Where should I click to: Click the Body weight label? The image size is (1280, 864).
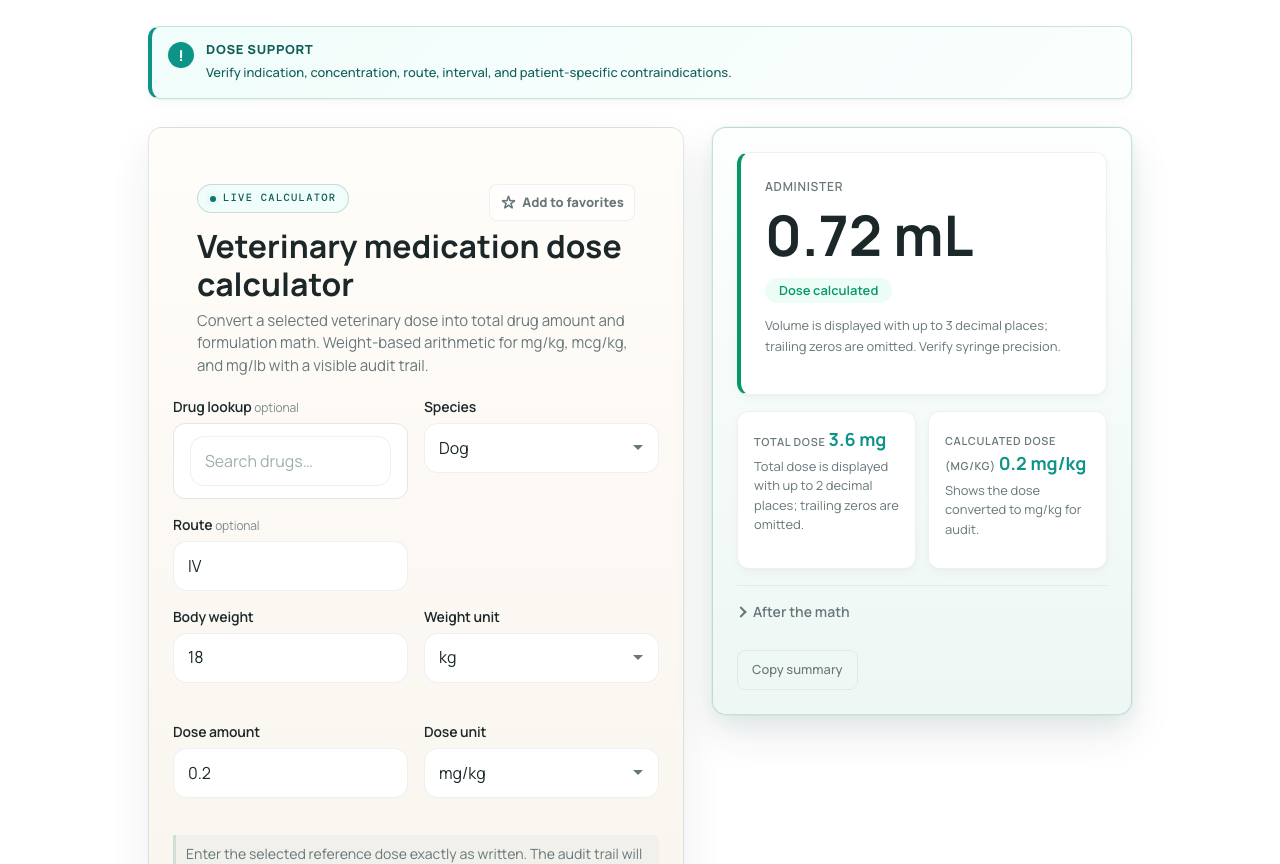click(213, 617)
